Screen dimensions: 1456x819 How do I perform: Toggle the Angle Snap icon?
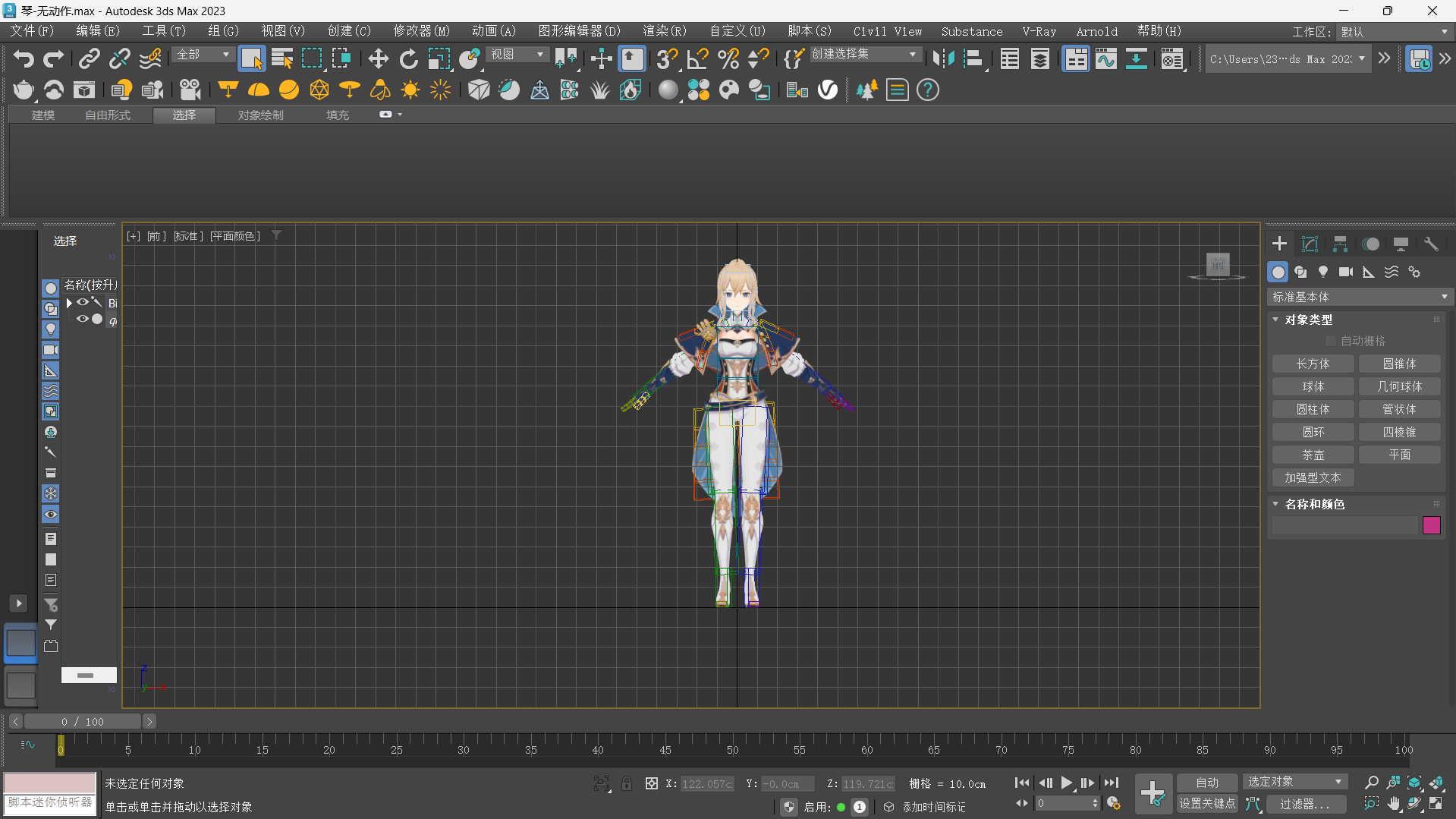pos(697,58)
